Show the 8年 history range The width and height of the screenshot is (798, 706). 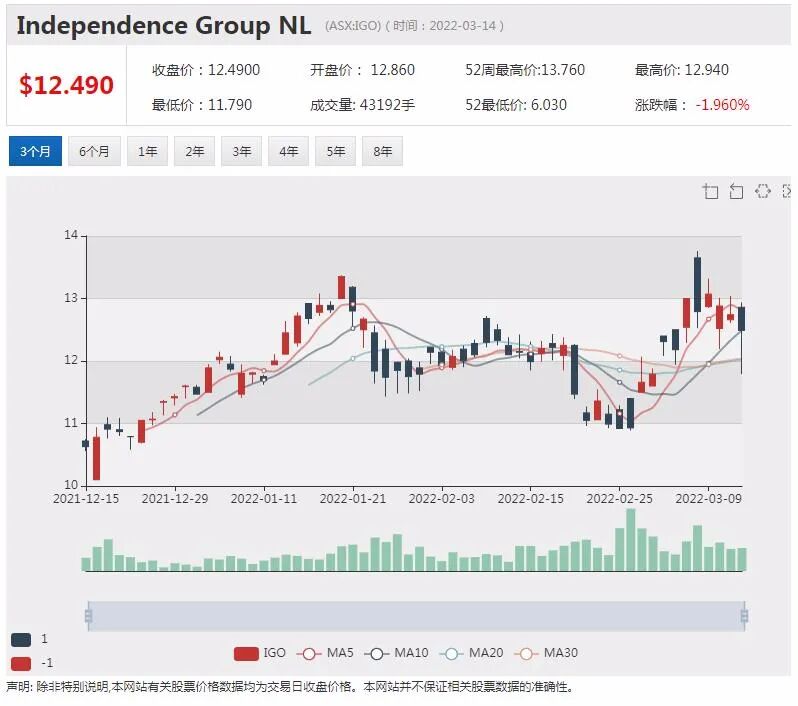click(x=382, y=151)
